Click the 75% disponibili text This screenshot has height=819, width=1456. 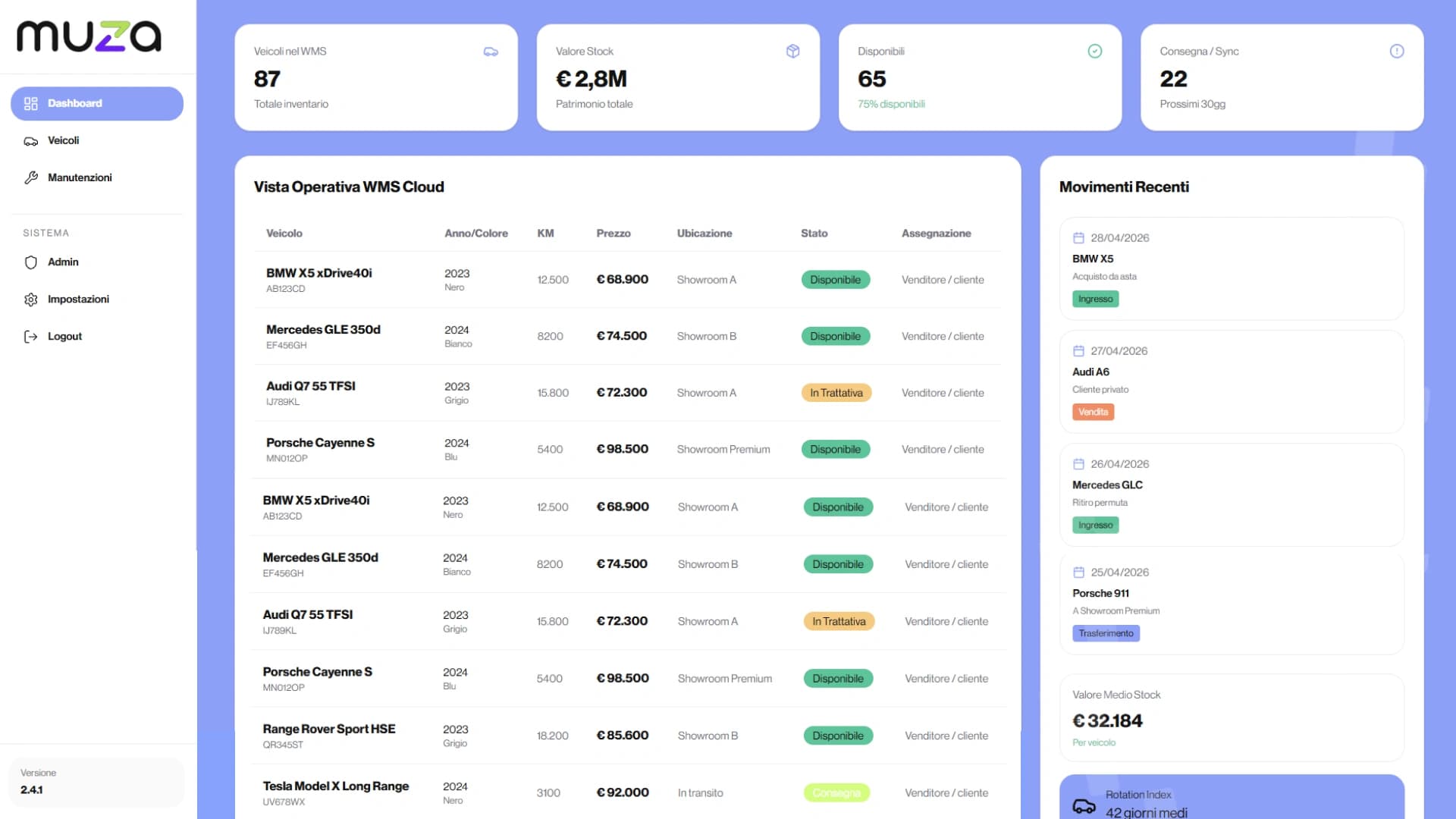click(x=891, y=104)
